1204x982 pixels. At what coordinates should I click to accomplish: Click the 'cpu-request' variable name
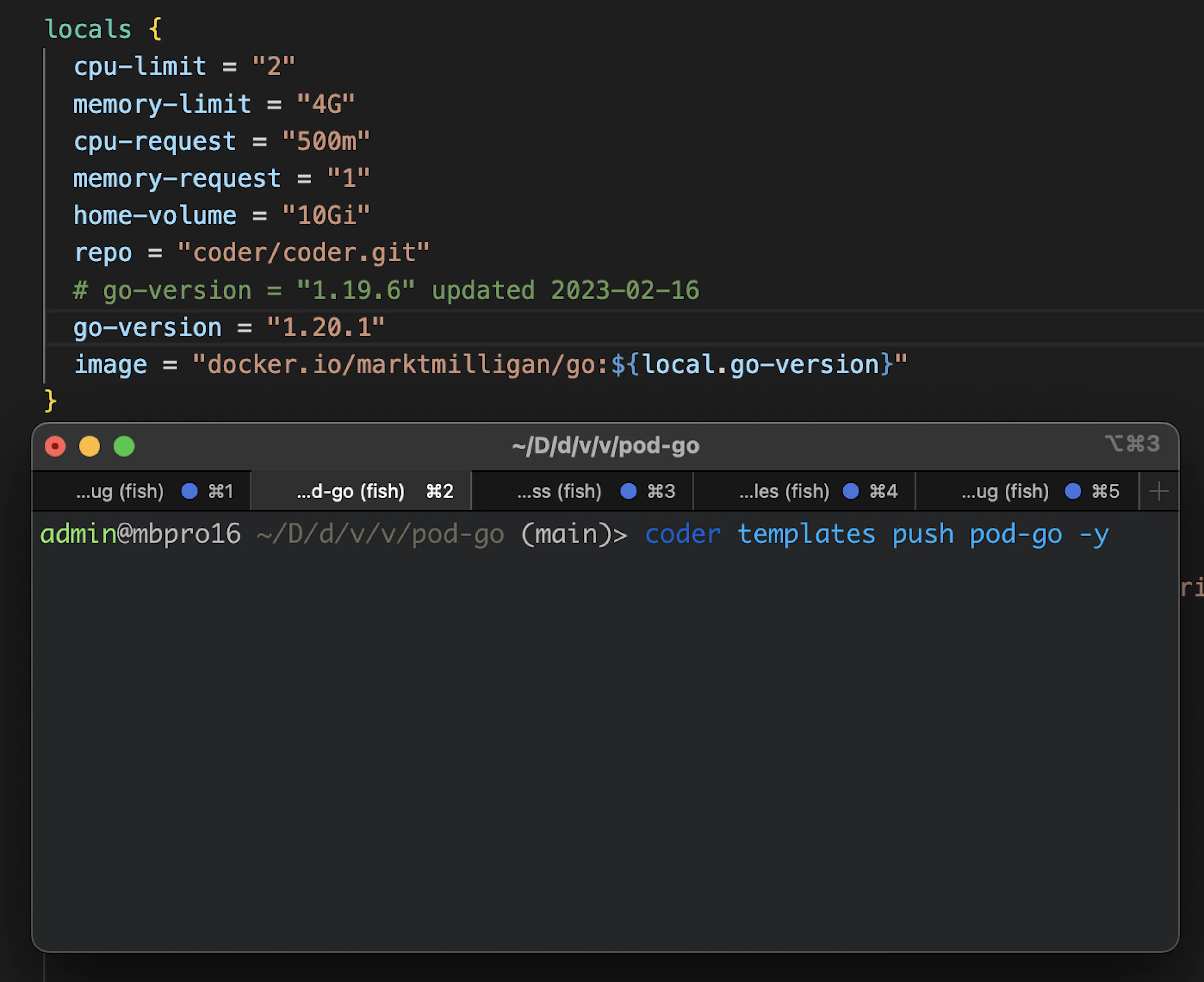155,142
